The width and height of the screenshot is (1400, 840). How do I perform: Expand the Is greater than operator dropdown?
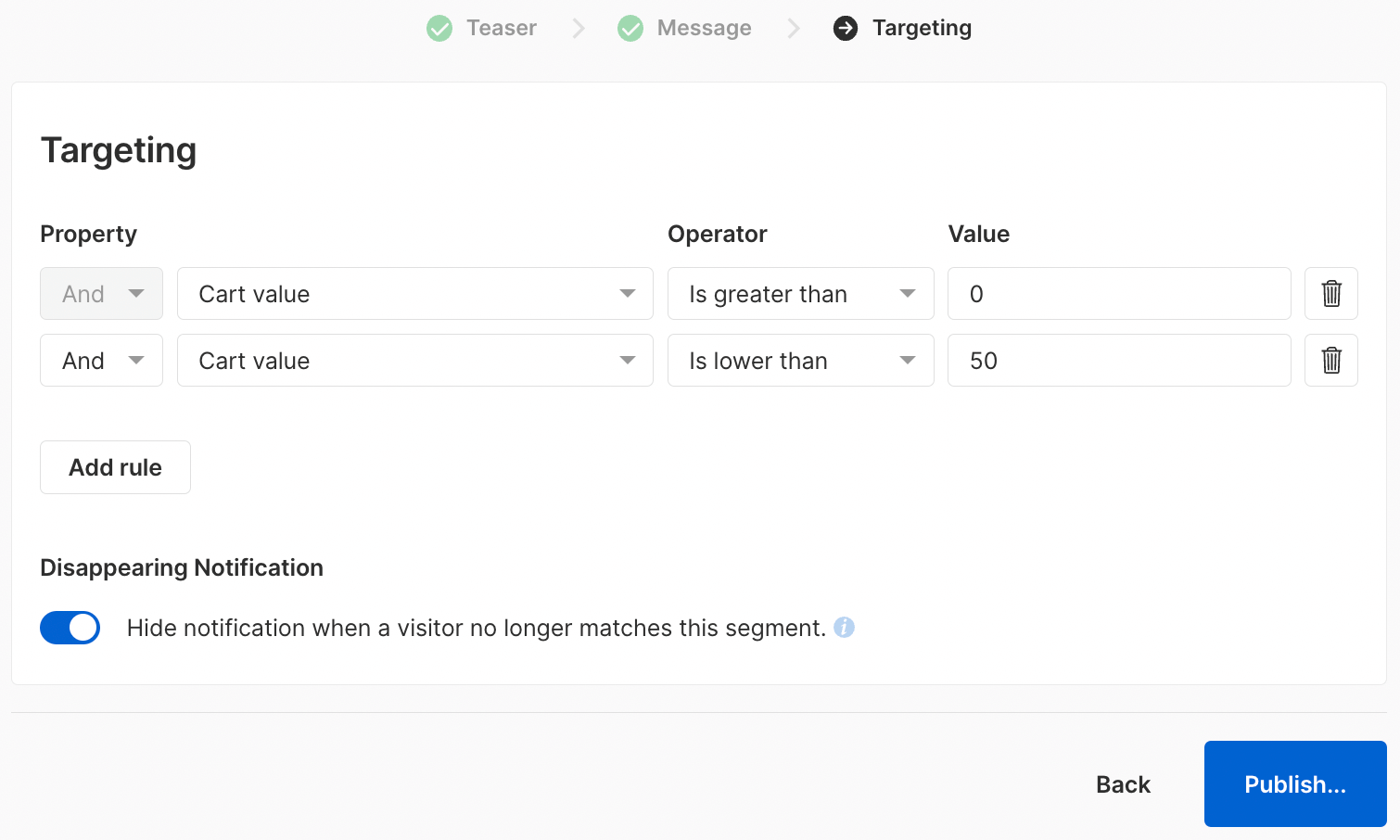click(800, 294)
